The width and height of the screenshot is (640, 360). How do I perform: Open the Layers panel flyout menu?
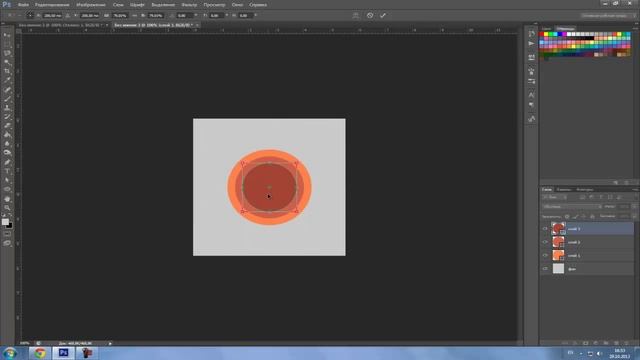636,190
